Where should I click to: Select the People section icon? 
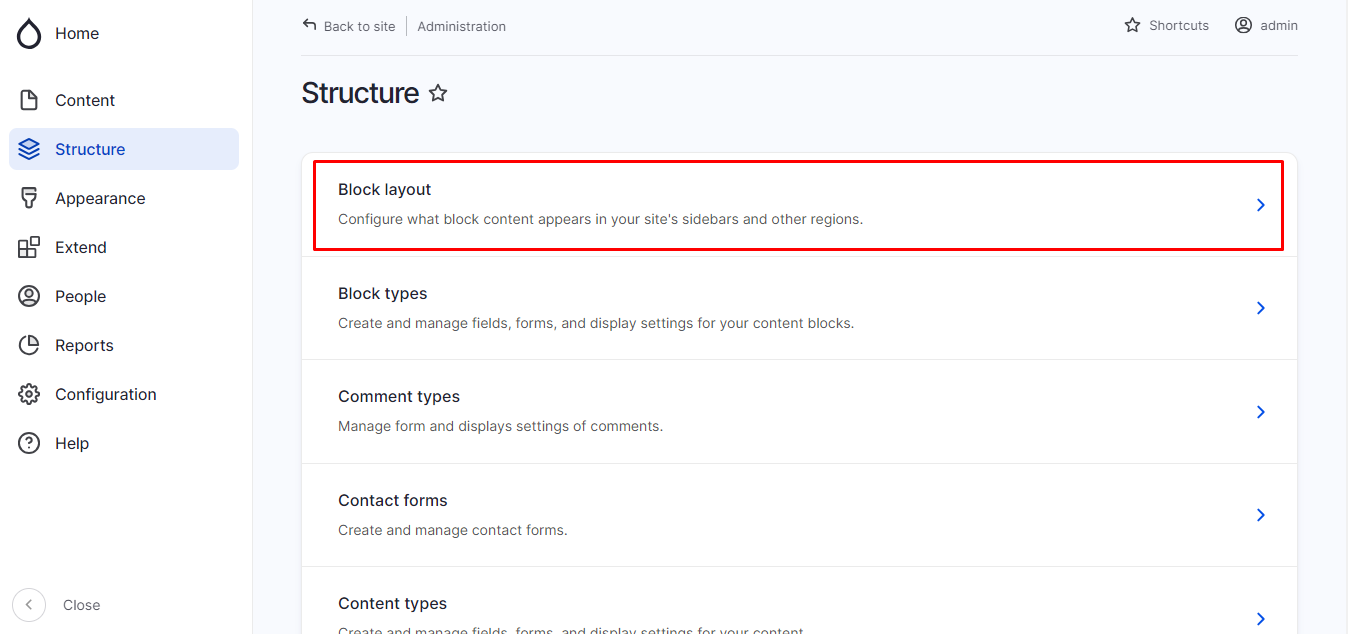click(x=29, y=295)
